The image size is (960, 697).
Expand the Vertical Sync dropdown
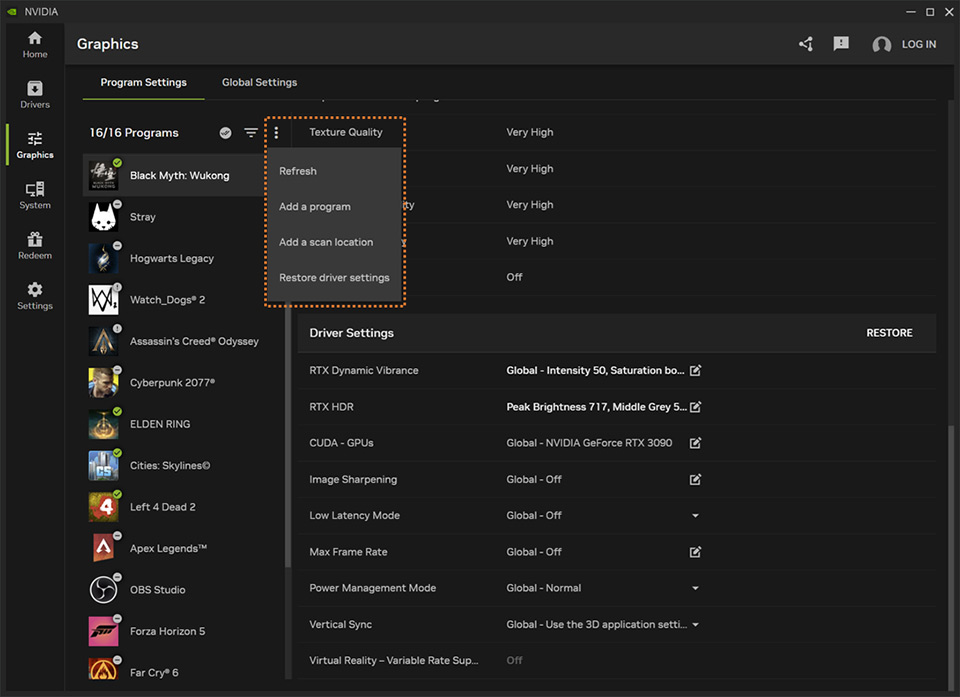coord(696,625)
